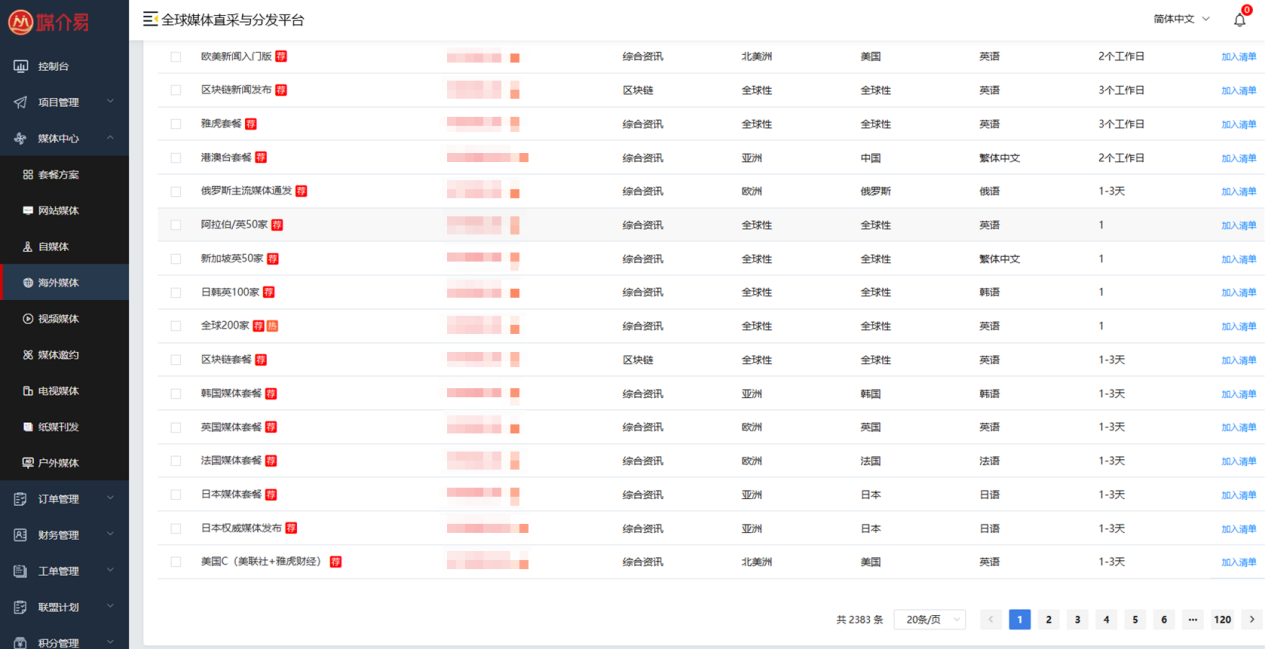Click the 户外媒体 monitor icon
The image size is (1265, 649).
[28, 463]
